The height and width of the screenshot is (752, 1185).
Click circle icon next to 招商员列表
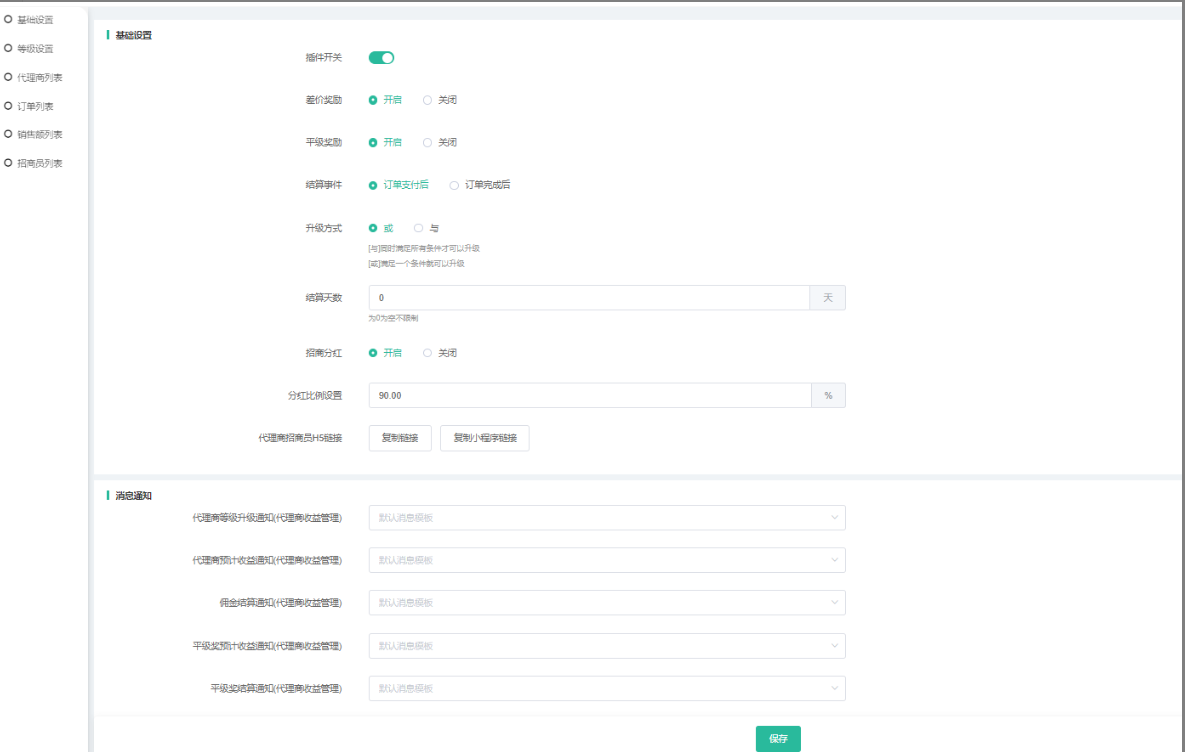tap(9, 162)
